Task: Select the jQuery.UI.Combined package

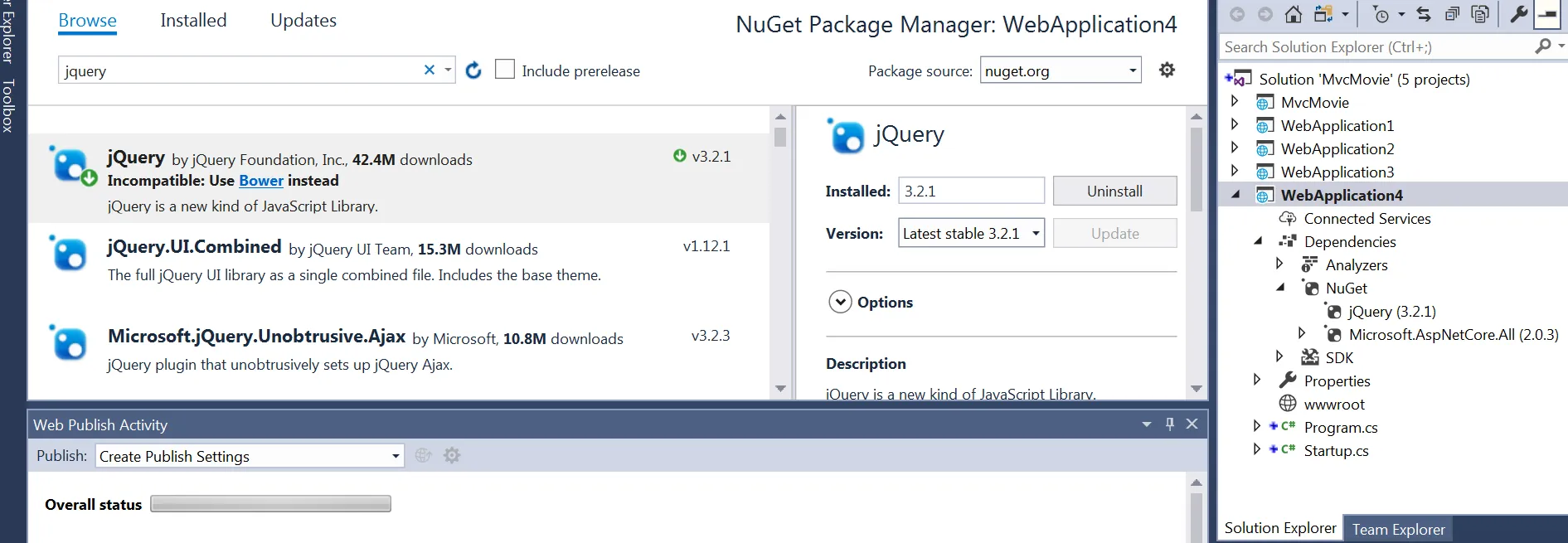Action: tap(399, 261)
